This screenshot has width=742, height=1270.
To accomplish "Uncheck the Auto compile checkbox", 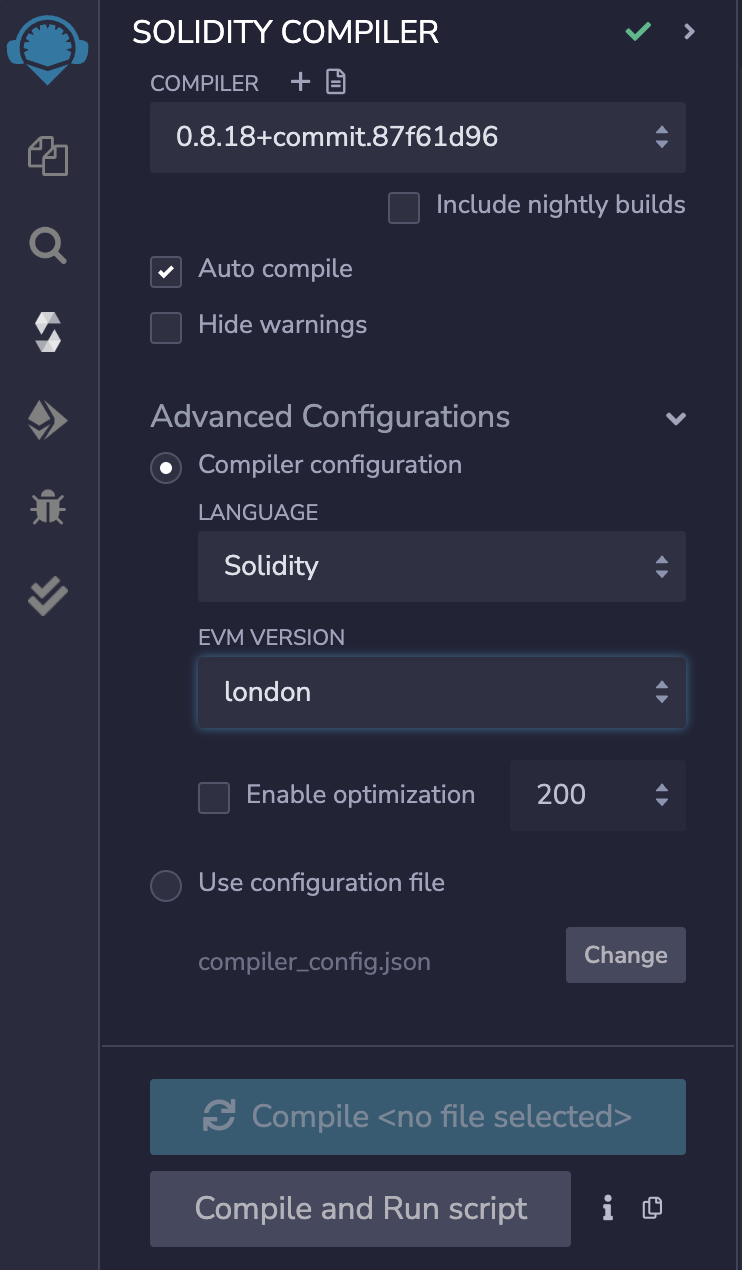I will point(166,272).
